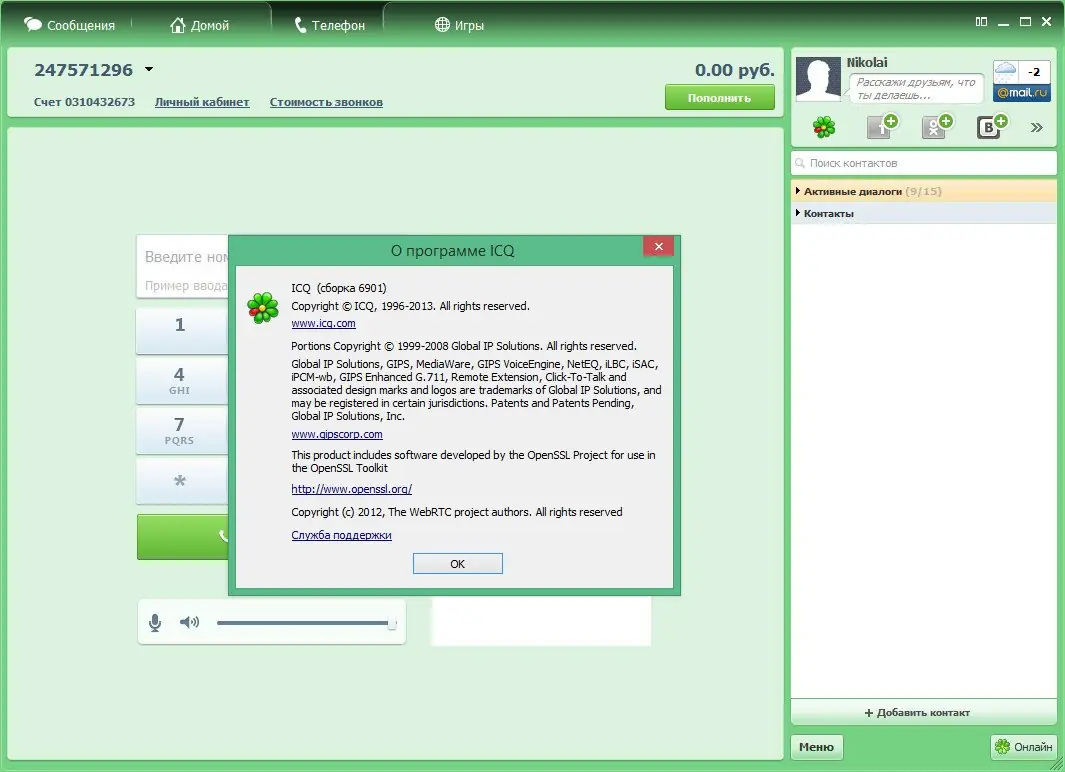1065x772 pixels.
Task: Click the Телефон handset icon
Action: [x=300, y=25]
